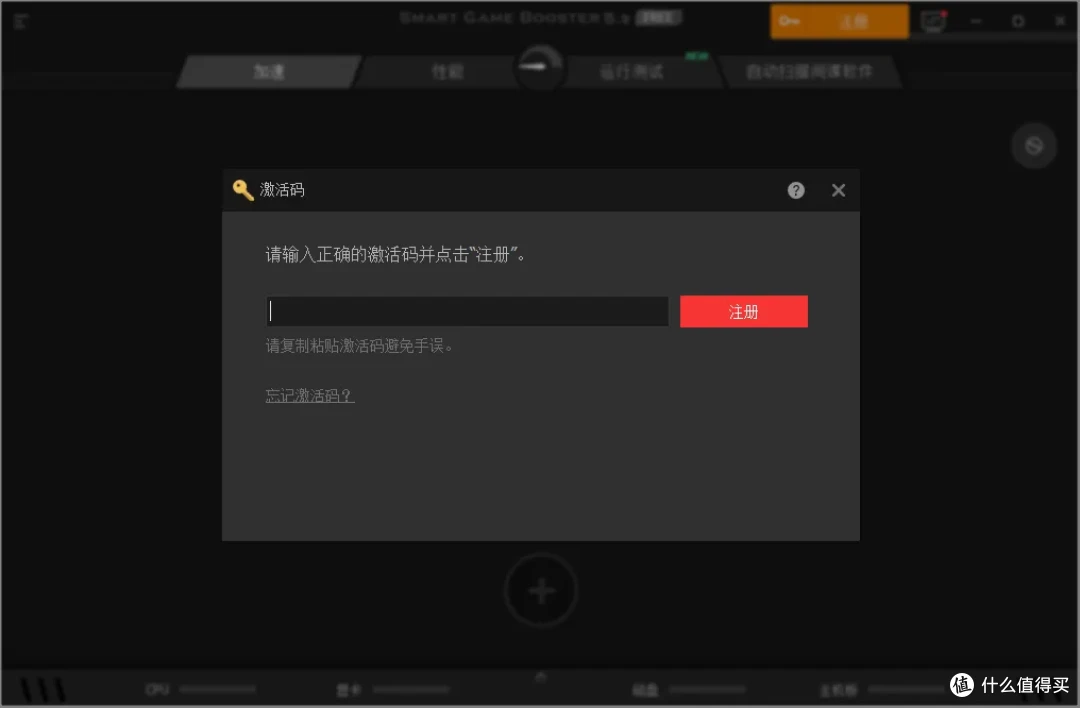The image size is (1080, 708).
Task: Switch to the 性能 tab
Action: 446,72
